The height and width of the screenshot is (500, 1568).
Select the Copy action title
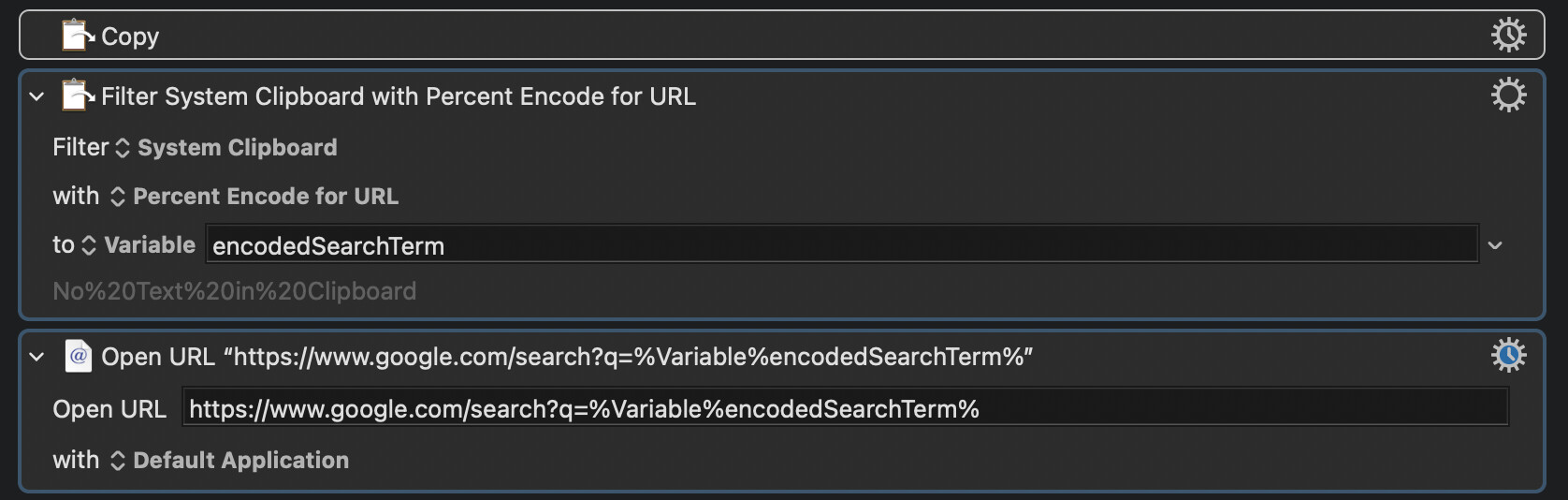pos(130,37)
